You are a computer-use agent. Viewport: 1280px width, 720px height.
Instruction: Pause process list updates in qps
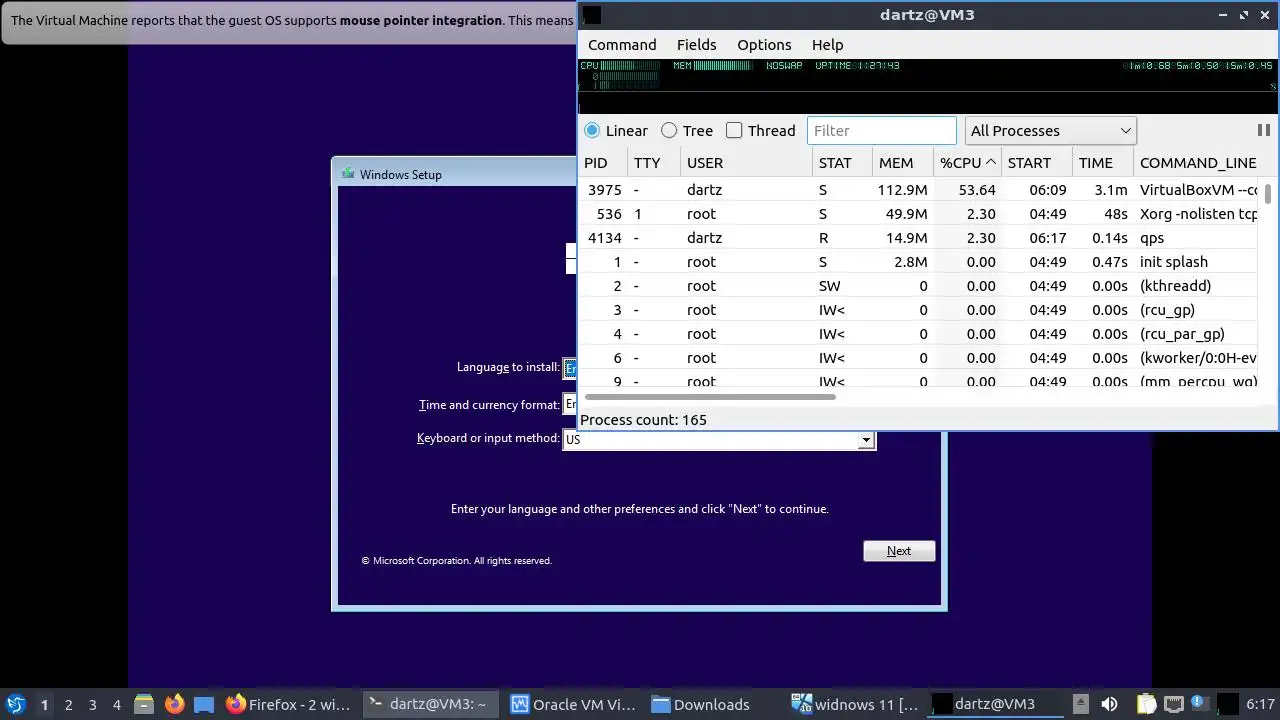(x=1263, y=130)
